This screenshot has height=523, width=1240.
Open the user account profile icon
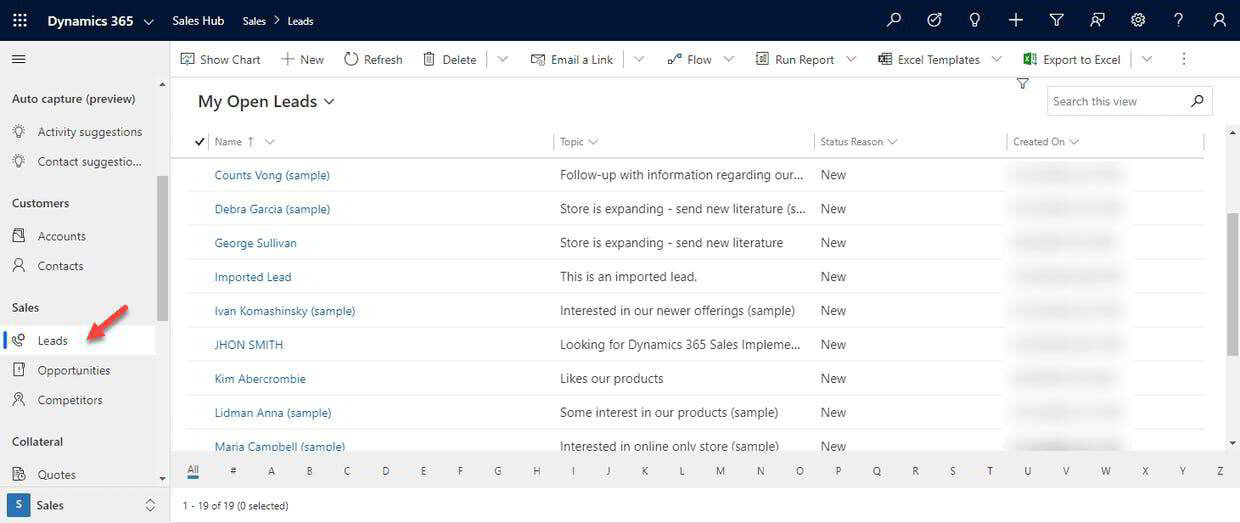(1219, 20)
